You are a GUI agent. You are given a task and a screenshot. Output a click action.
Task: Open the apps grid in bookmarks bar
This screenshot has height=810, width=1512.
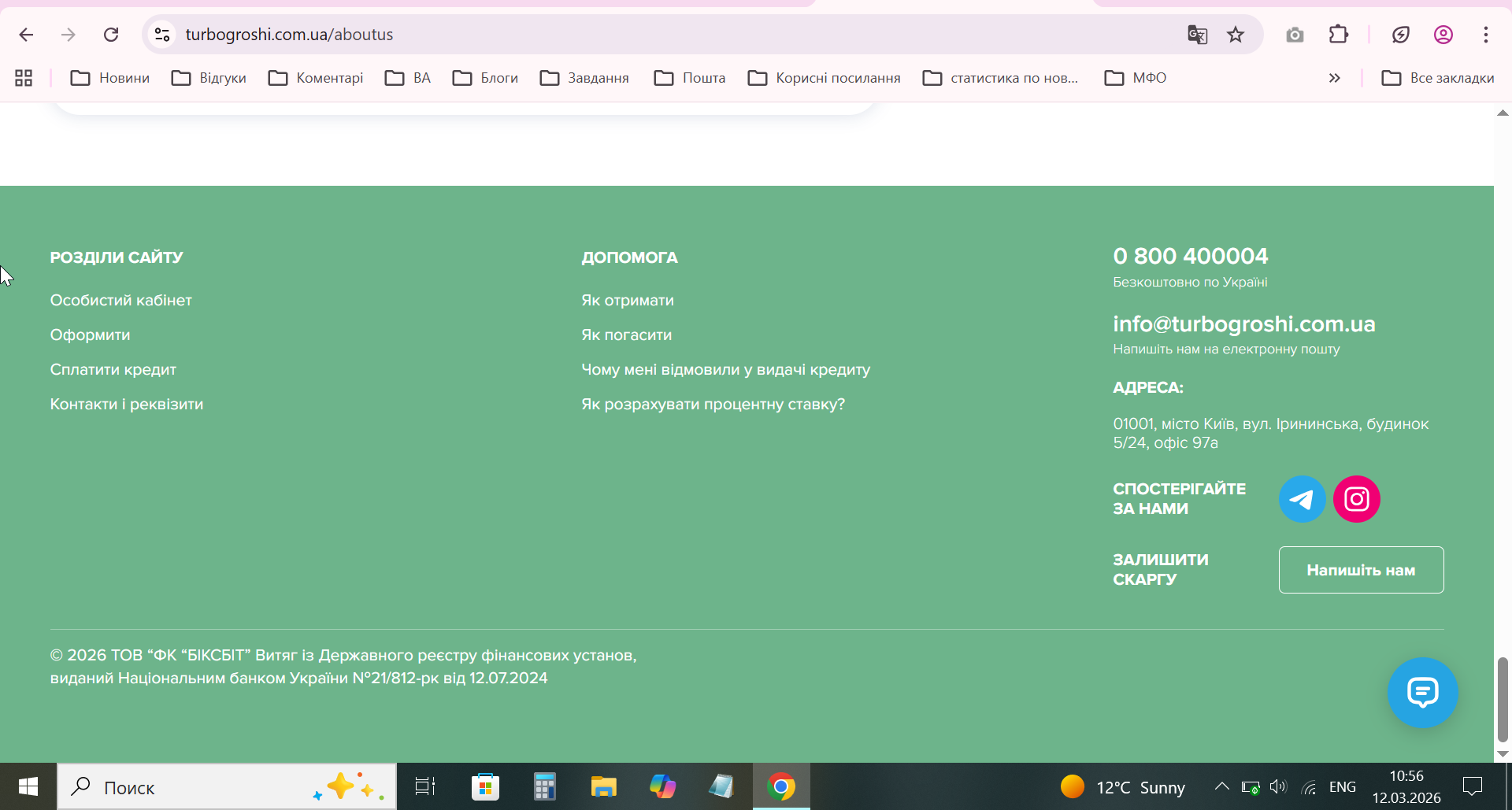24,78
